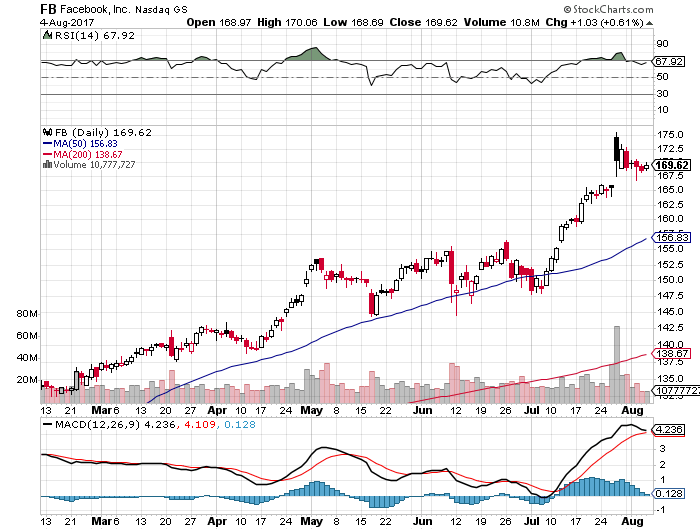Click the blue MA(50) line legend marker
Image resolution: width=700 pixels, height=530 pixels.
[x=46, y=143]
